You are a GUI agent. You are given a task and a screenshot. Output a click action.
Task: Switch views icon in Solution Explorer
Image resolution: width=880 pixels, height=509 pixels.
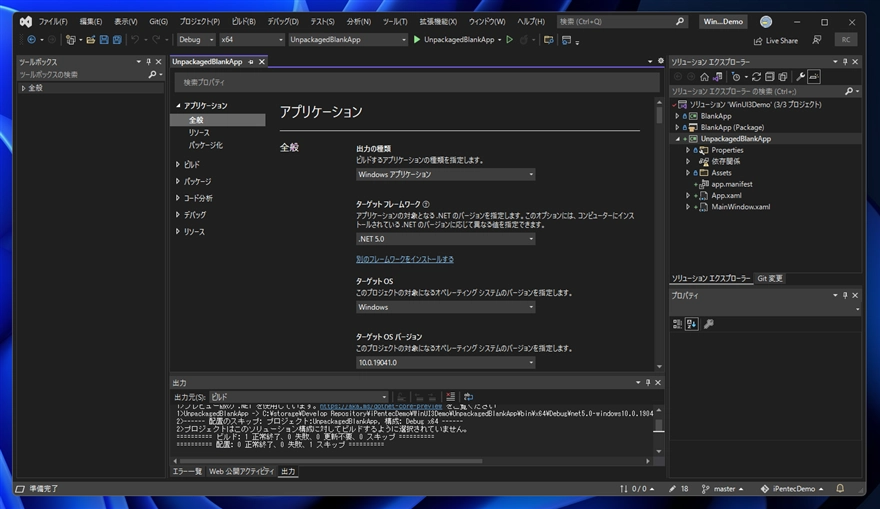[x=718, y=77]
